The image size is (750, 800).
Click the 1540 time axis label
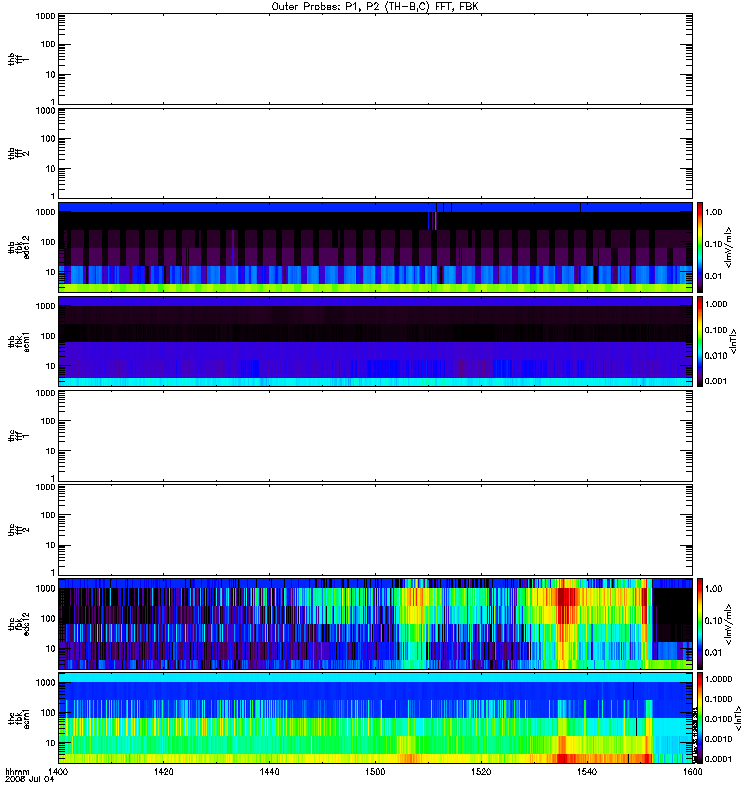click(587, 771)
